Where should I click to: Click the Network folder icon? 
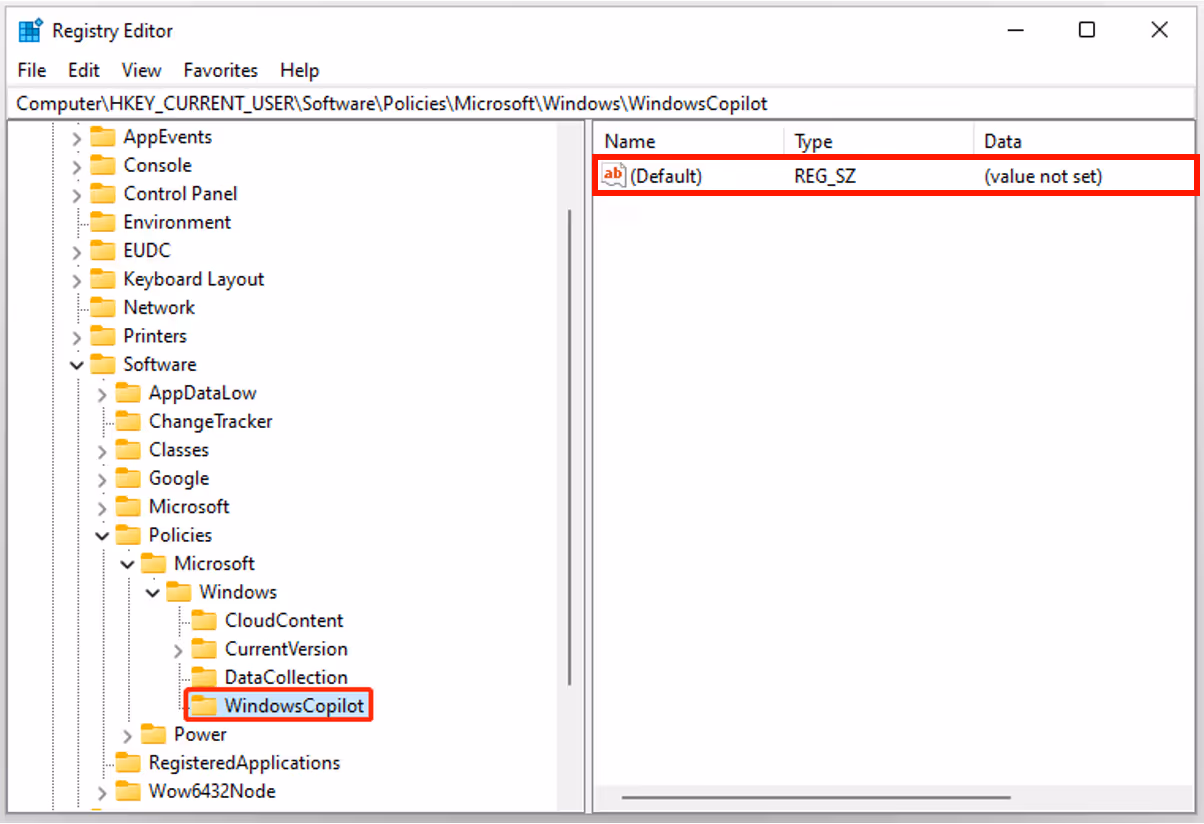click(x=103, y=307)
